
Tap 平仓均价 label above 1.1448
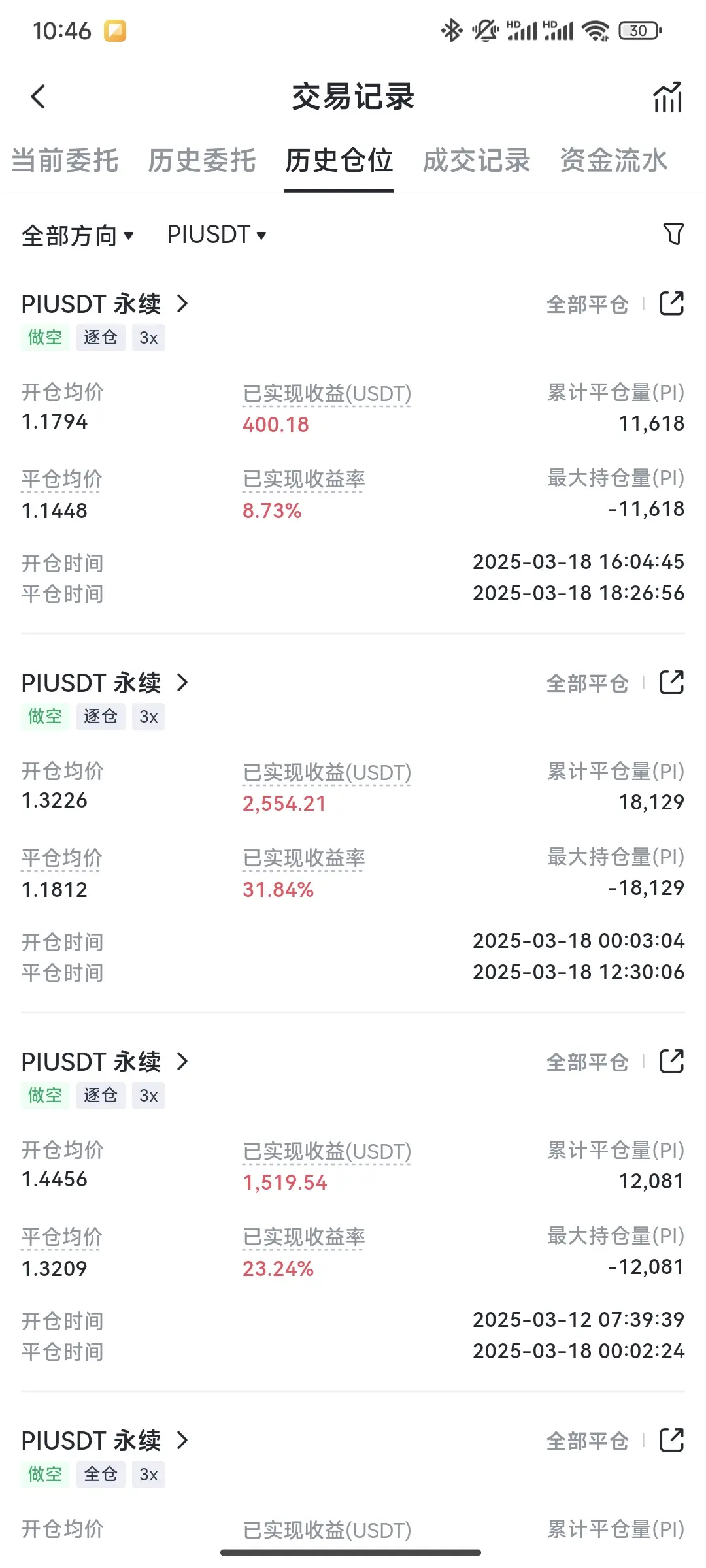point(62,479)
